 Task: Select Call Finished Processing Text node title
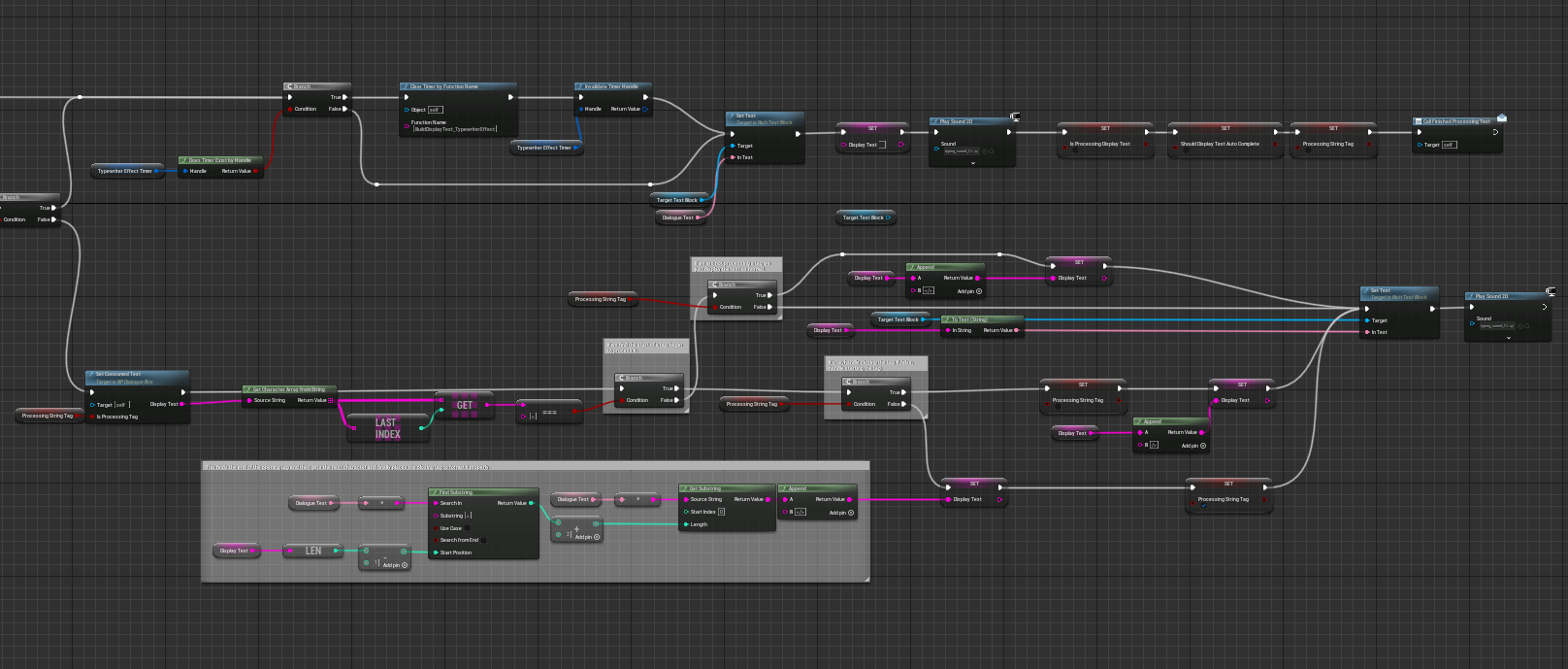(x=1456, y=121)
